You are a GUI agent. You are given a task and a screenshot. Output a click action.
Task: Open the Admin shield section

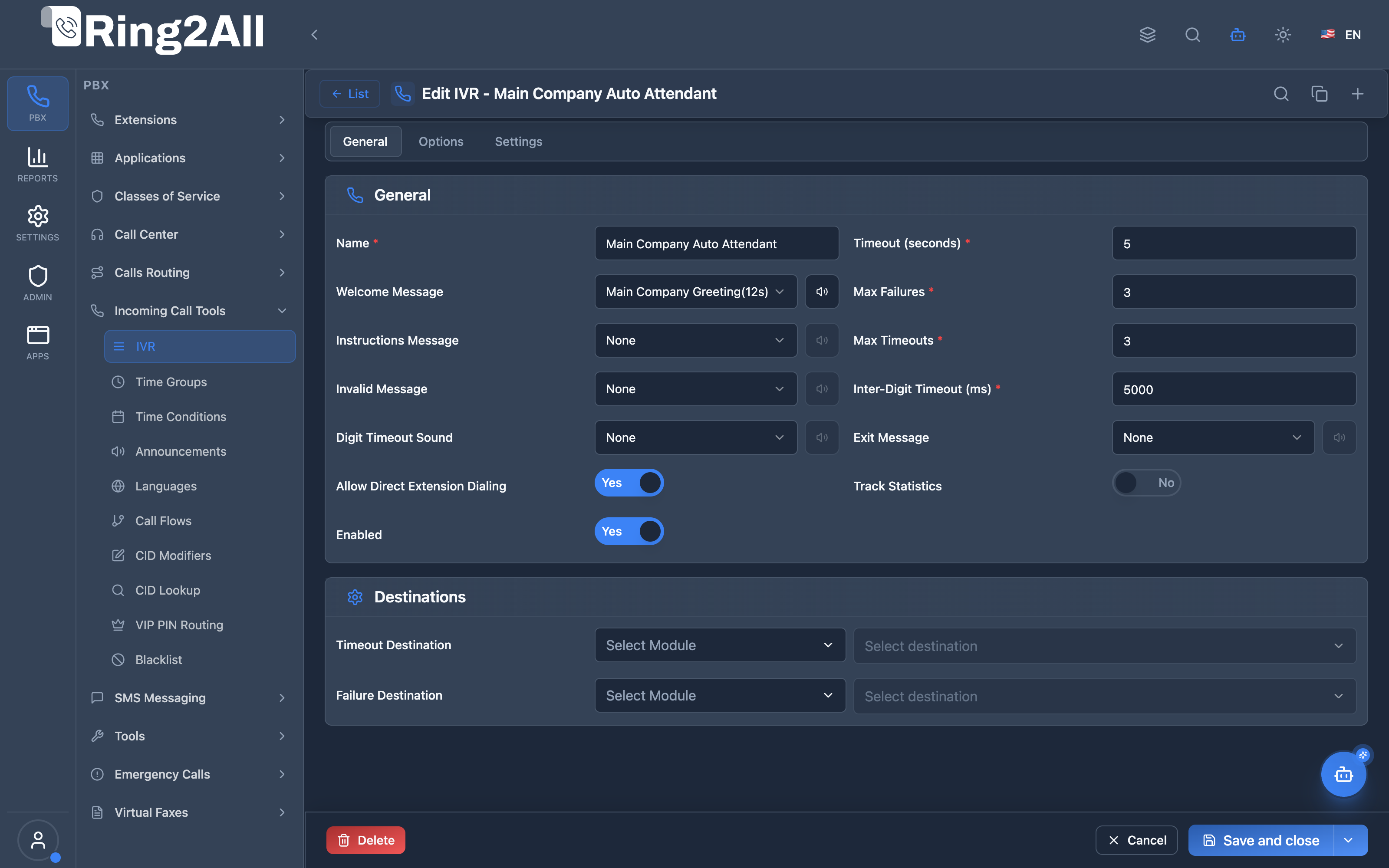click(x=37, y=283)
